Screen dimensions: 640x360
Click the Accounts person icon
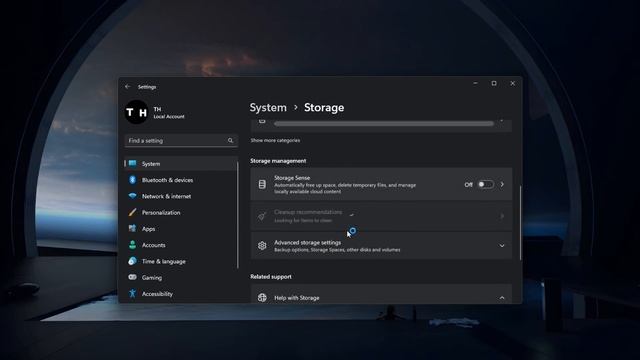click(x=132, y=245)
